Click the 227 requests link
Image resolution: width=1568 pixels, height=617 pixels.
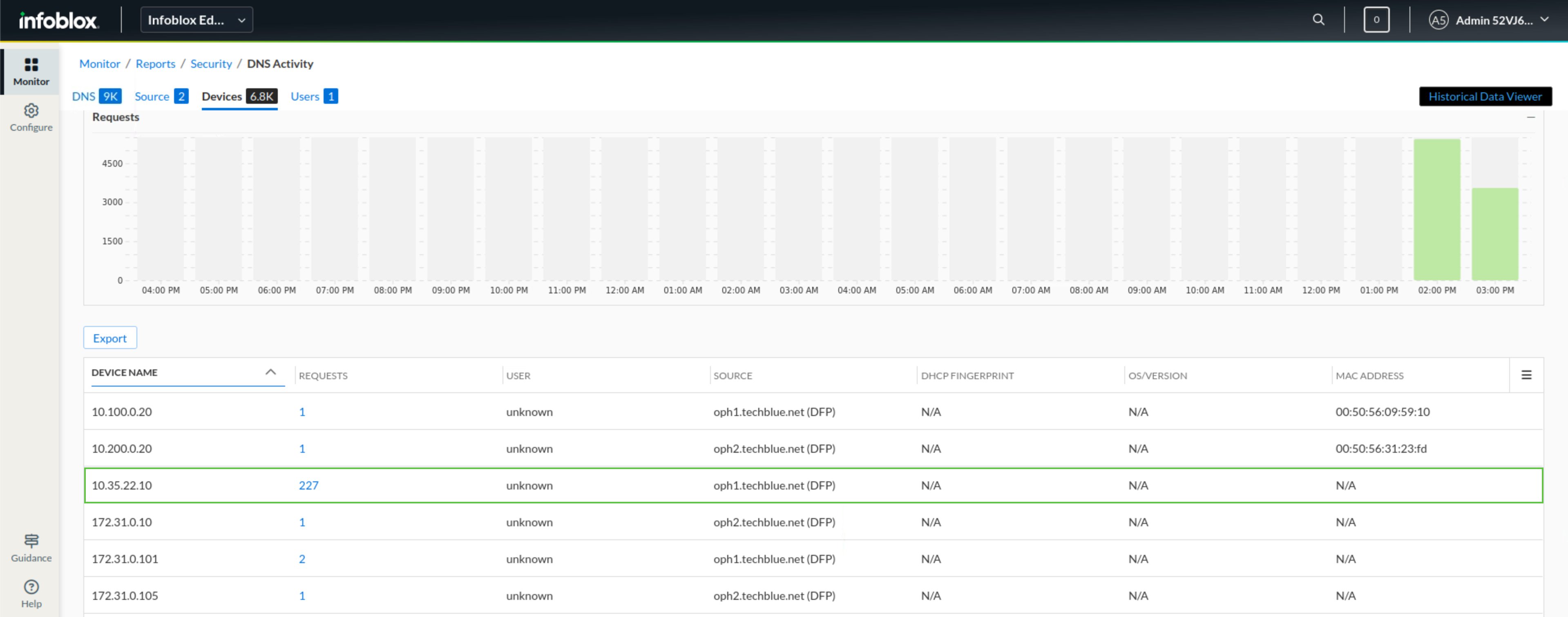(308, 485)
